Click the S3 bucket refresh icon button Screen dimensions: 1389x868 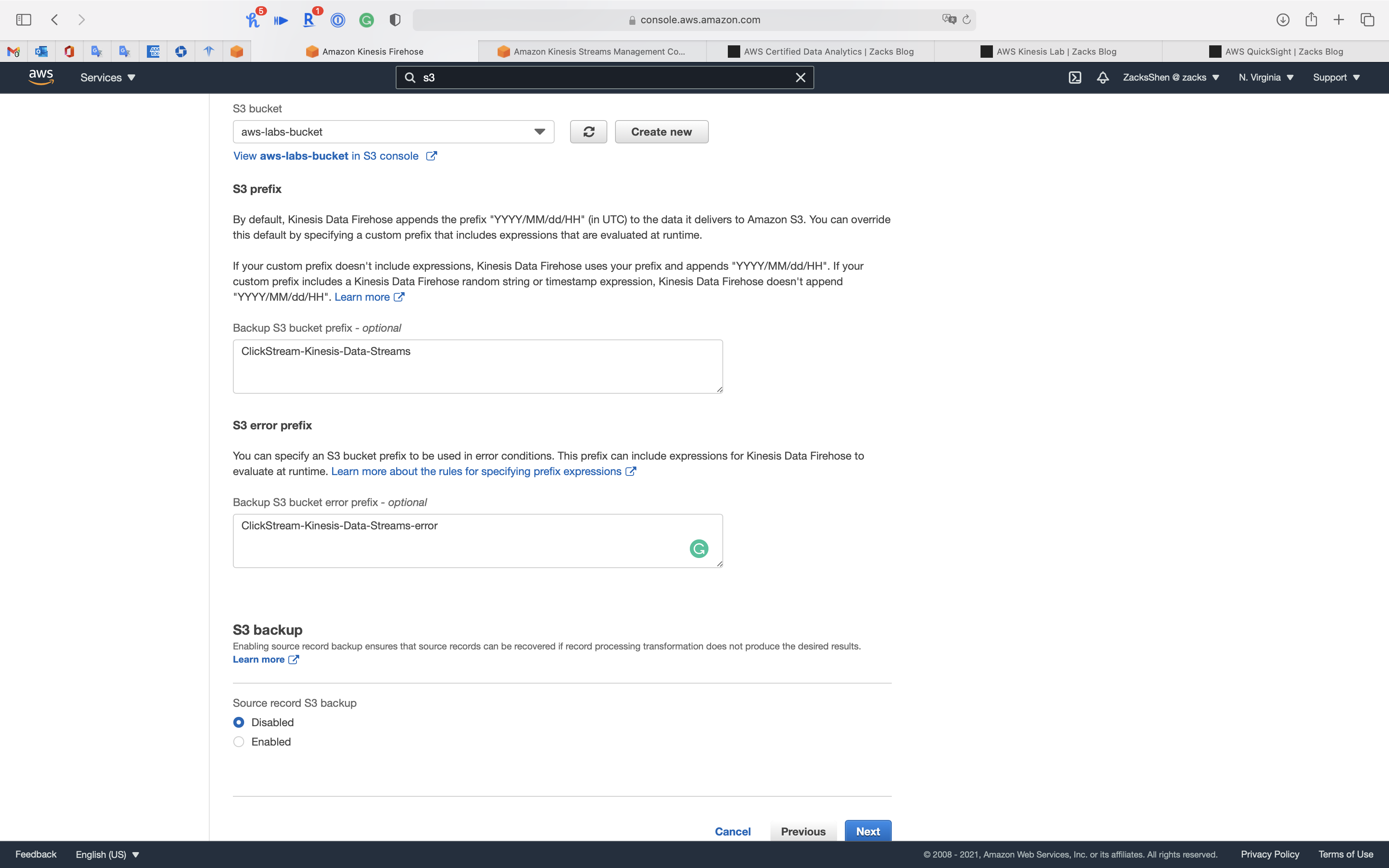coord(588,132)
